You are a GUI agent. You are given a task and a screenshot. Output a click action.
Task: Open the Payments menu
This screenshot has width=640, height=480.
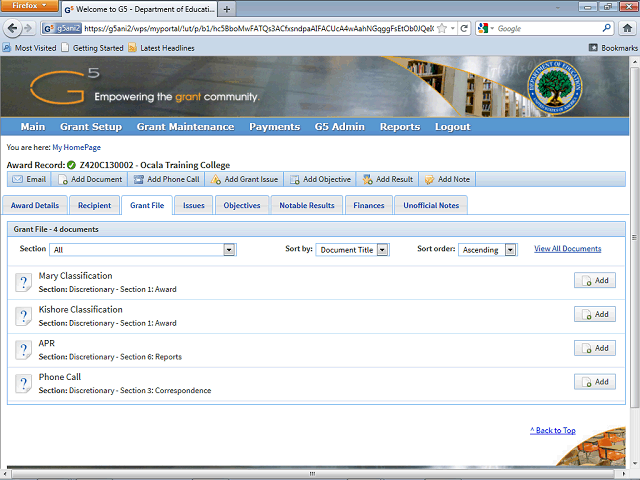(275, 127)
